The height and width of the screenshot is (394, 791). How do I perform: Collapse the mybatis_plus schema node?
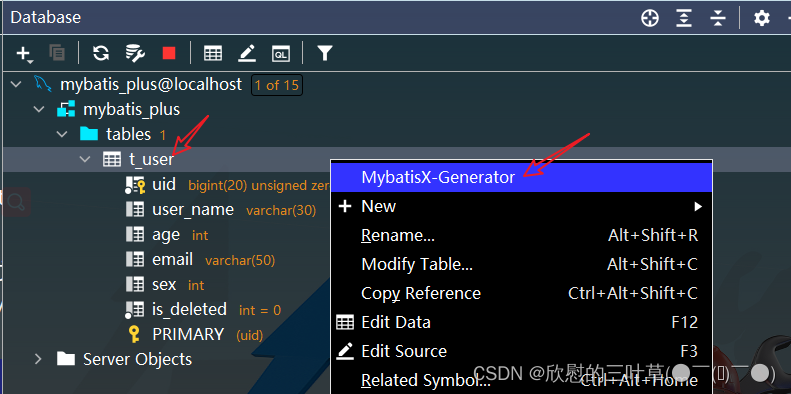click(39, 109)
